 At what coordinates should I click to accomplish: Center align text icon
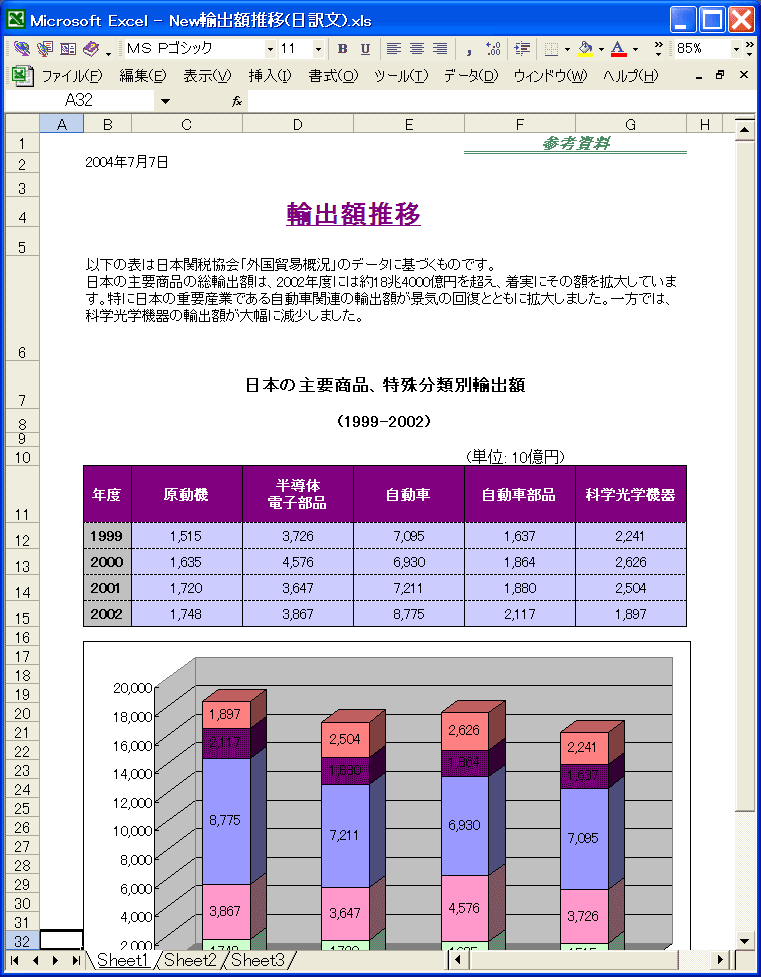click(x=417, y=49)
